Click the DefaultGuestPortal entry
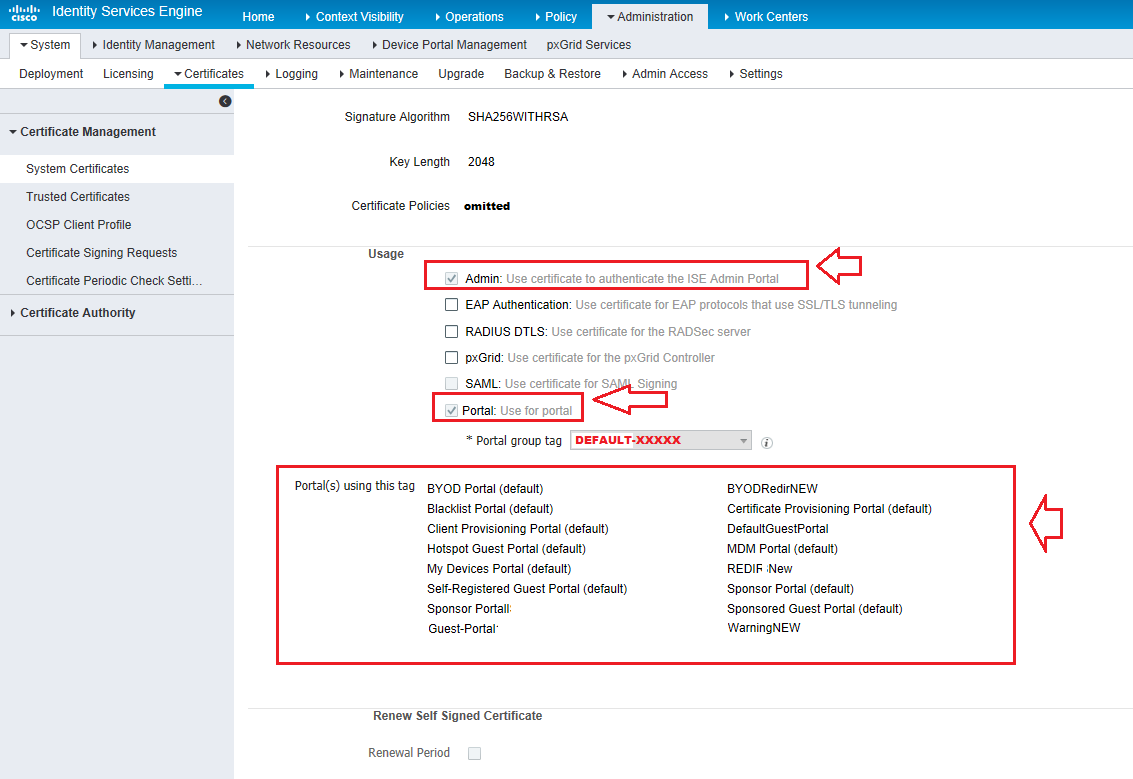The height and width of the screenshot is (779, 1133). [x=777, y=529]
